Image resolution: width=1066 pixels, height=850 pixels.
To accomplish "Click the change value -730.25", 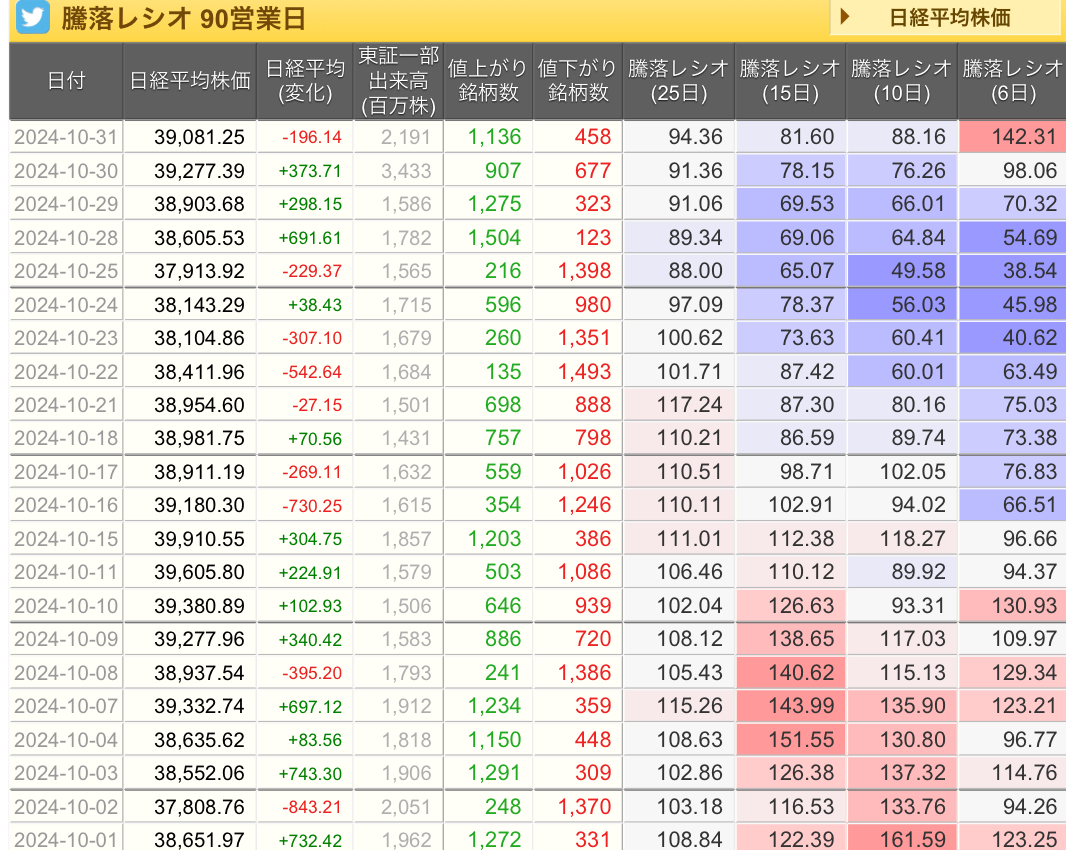I will (x=312, y=506).
